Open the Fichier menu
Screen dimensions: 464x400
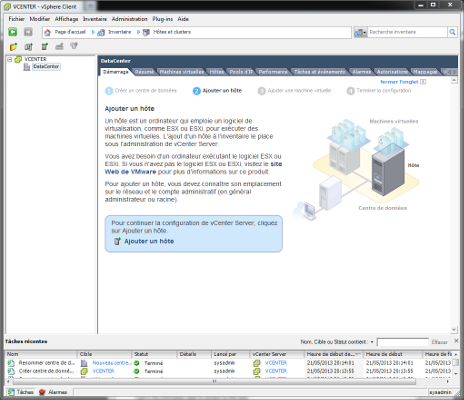click(17, 19)
